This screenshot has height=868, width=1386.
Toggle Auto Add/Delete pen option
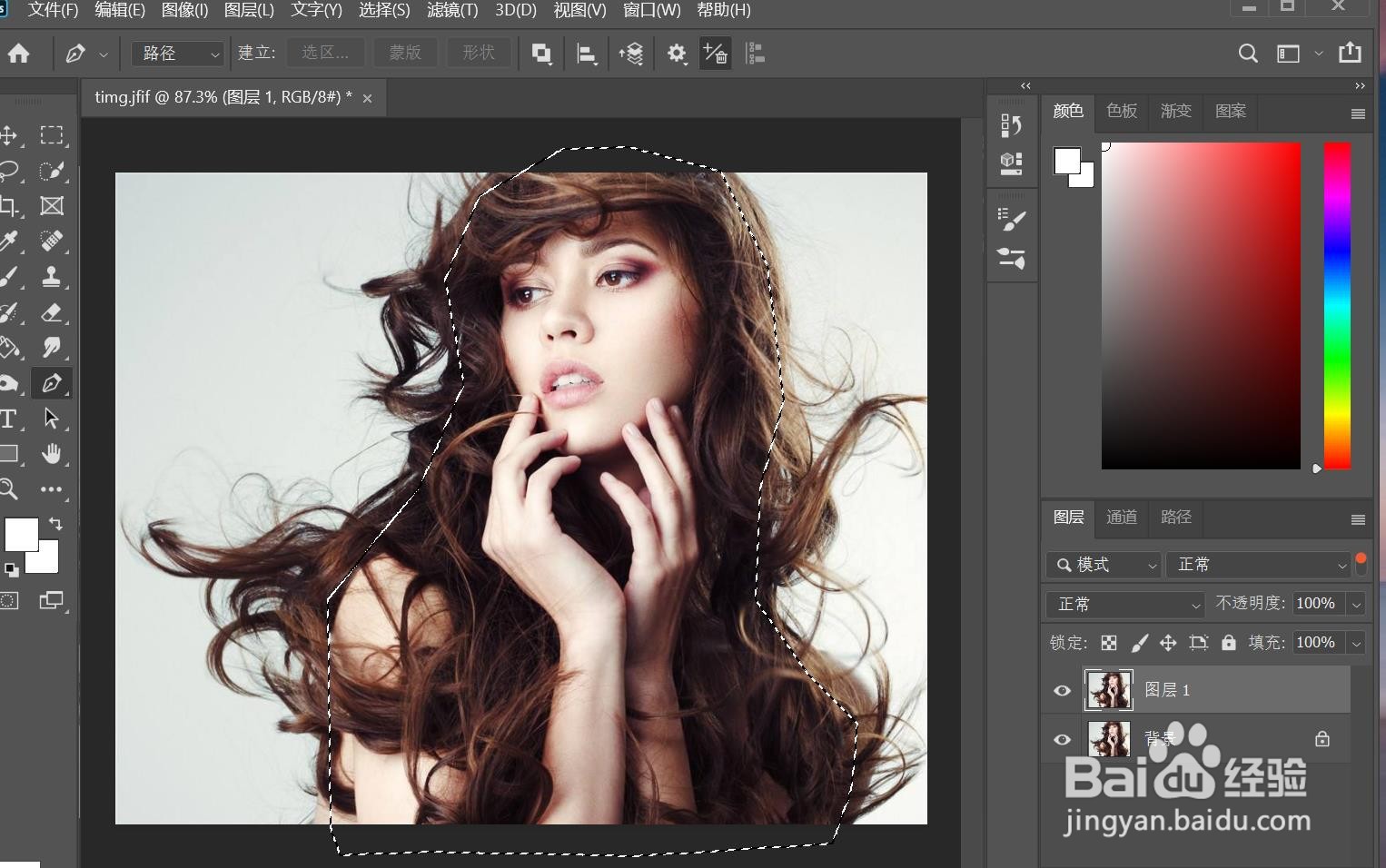[x=716, y=54]
